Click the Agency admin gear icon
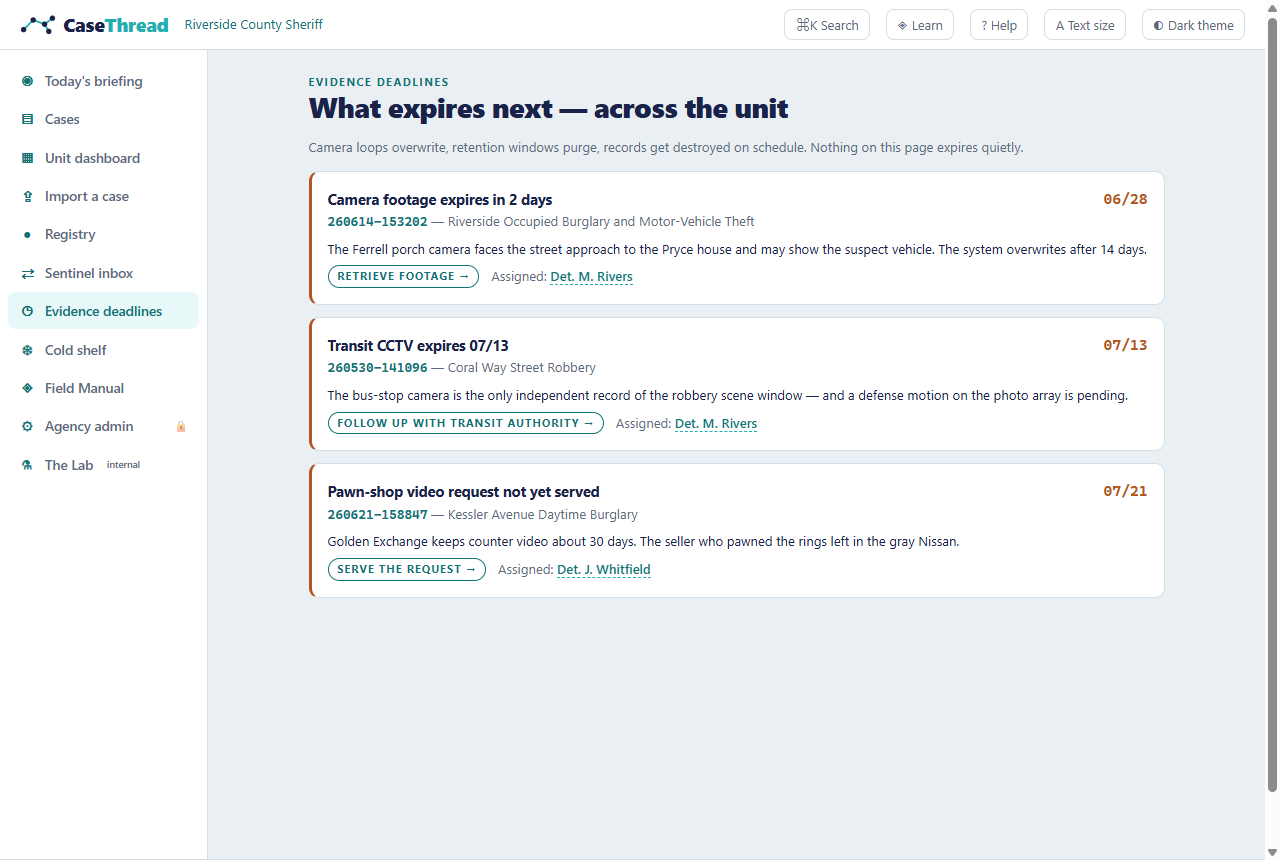This screenshot has width=1280, height=860. pos(27,426)
